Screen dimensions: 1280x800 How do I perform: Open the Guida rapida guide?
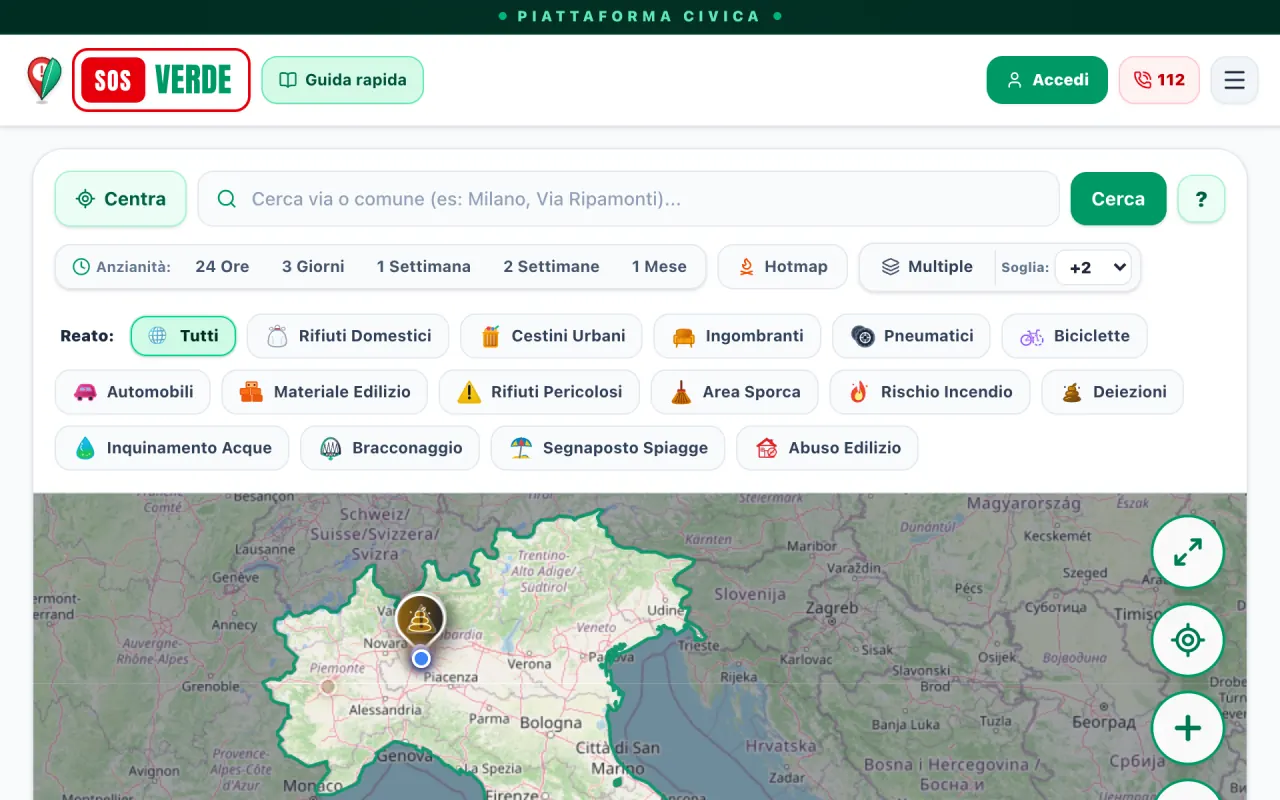tap(342, 80)
